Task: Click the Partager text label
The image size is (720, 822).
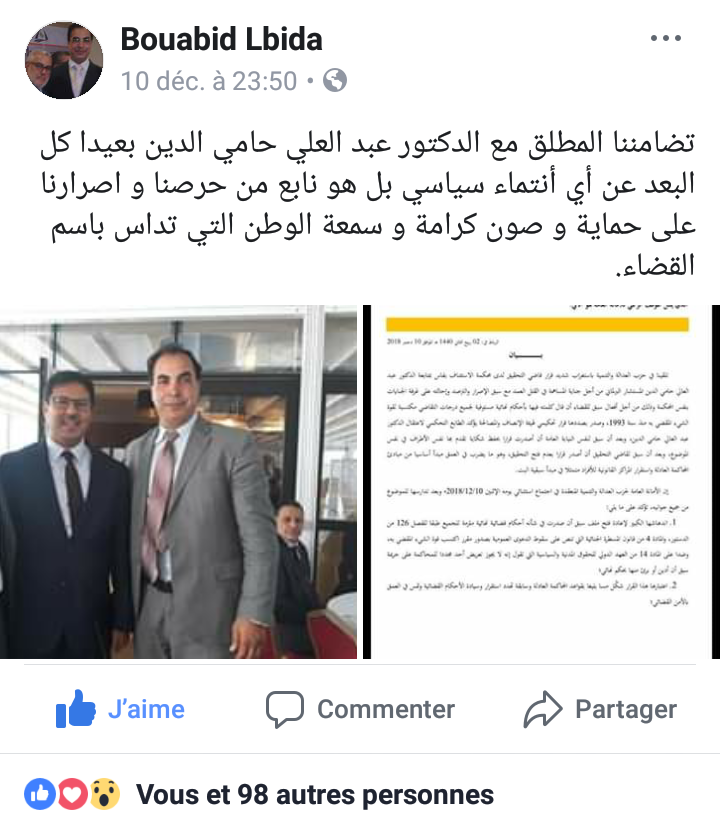Action: (626, 709)
